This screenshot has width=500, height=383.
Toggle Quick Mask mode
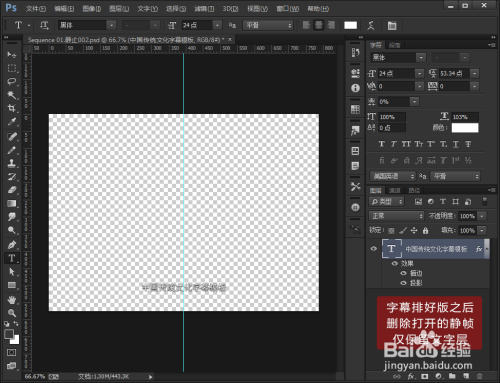[11, 352]
